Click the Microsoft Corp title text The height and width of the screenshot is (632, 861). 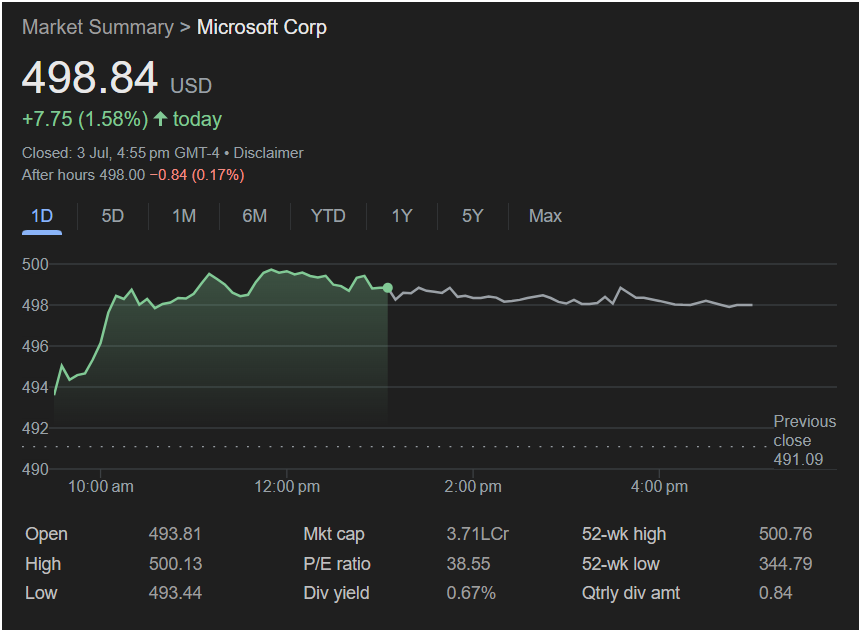click(262, 27)
